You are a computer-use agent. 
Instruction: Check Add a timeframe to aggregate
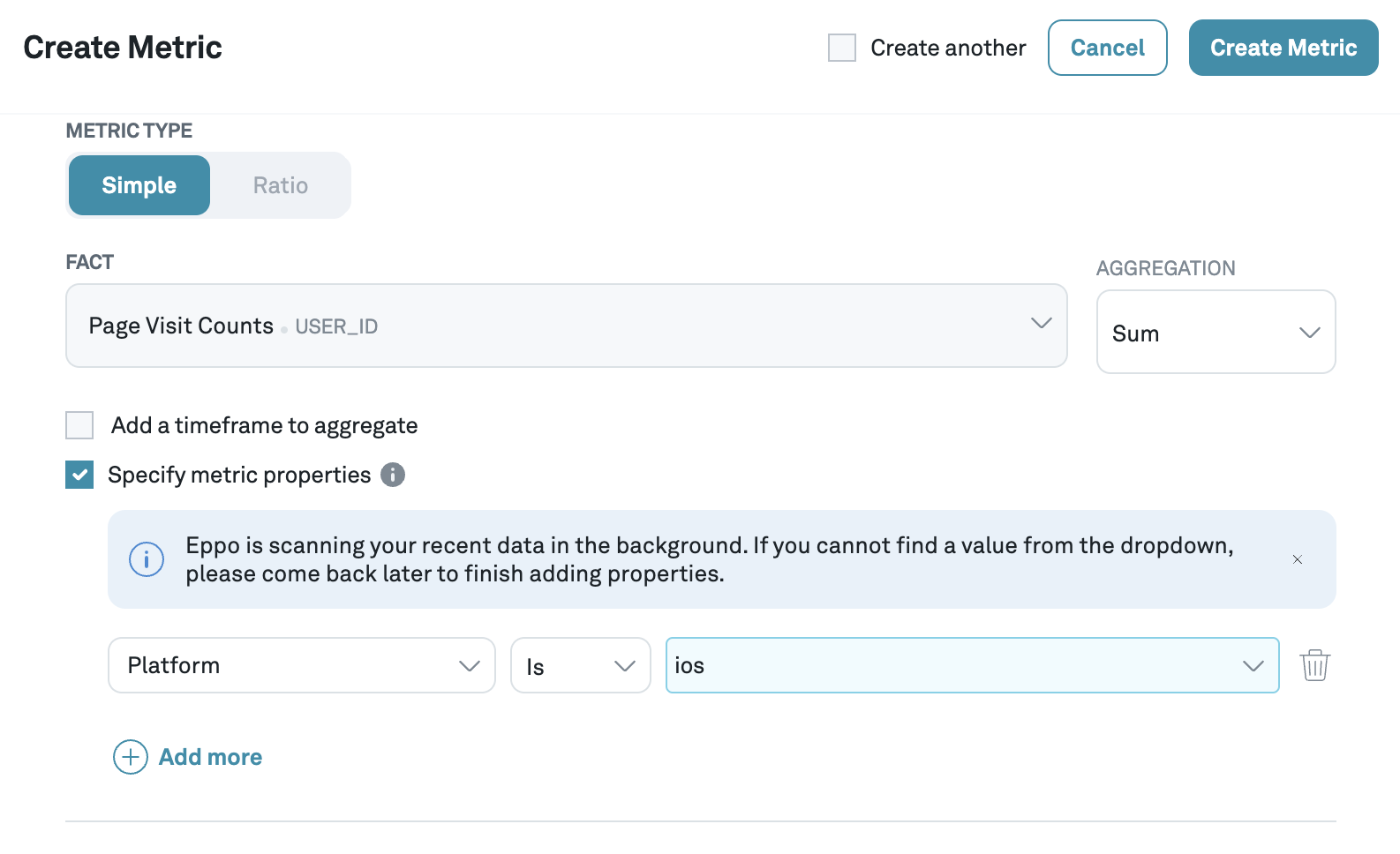click(79, 424)
